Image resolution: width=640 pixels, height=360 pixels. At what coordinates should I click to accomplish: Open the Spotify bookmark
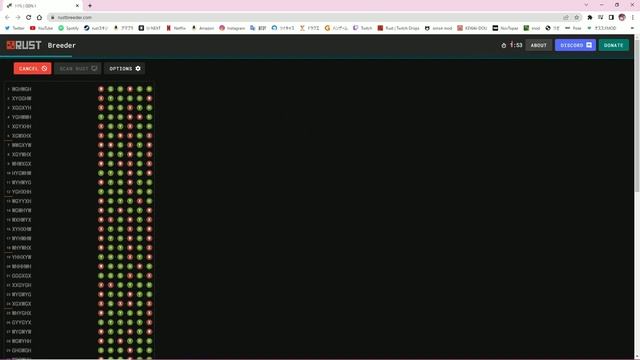69,28
